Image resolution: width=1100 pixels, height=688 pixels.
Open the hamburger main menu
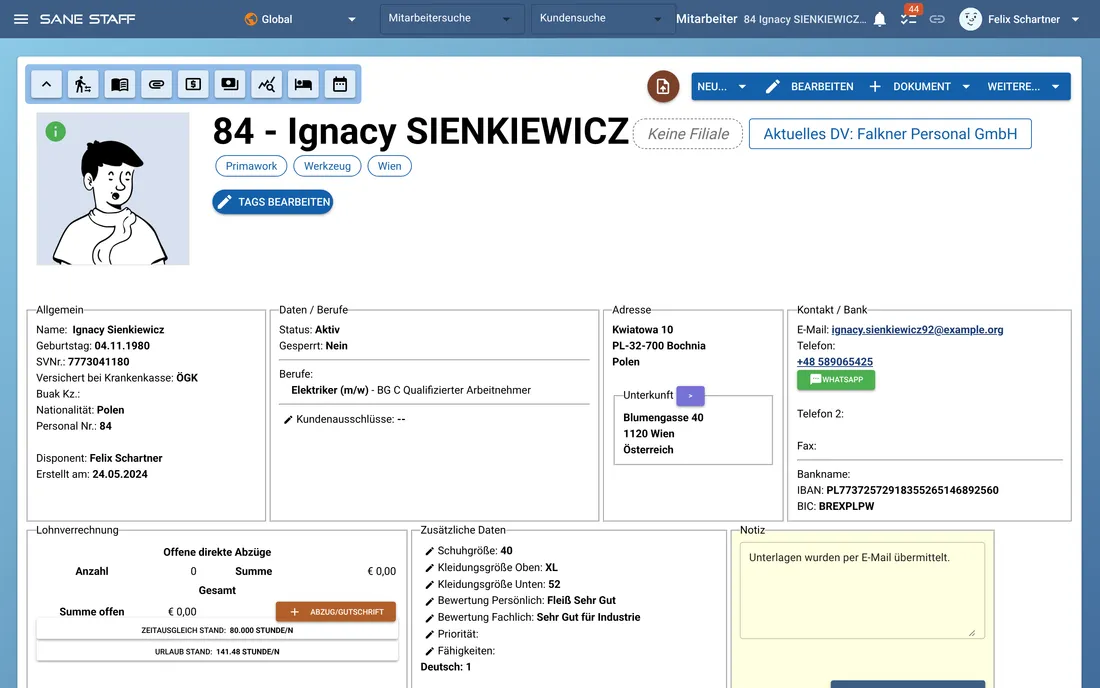coord(21,19)
